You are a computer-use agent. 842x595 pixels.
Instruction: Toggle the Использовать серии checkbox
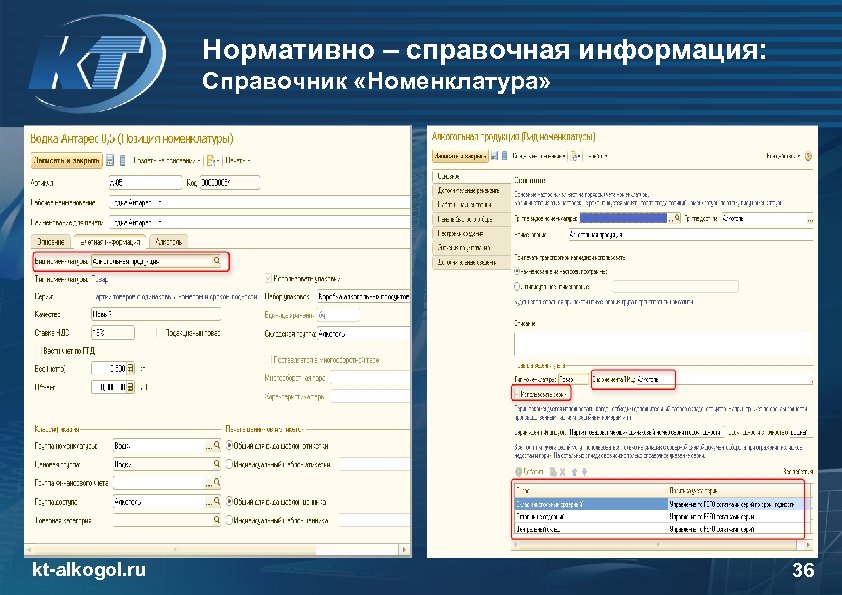point(517,394)
